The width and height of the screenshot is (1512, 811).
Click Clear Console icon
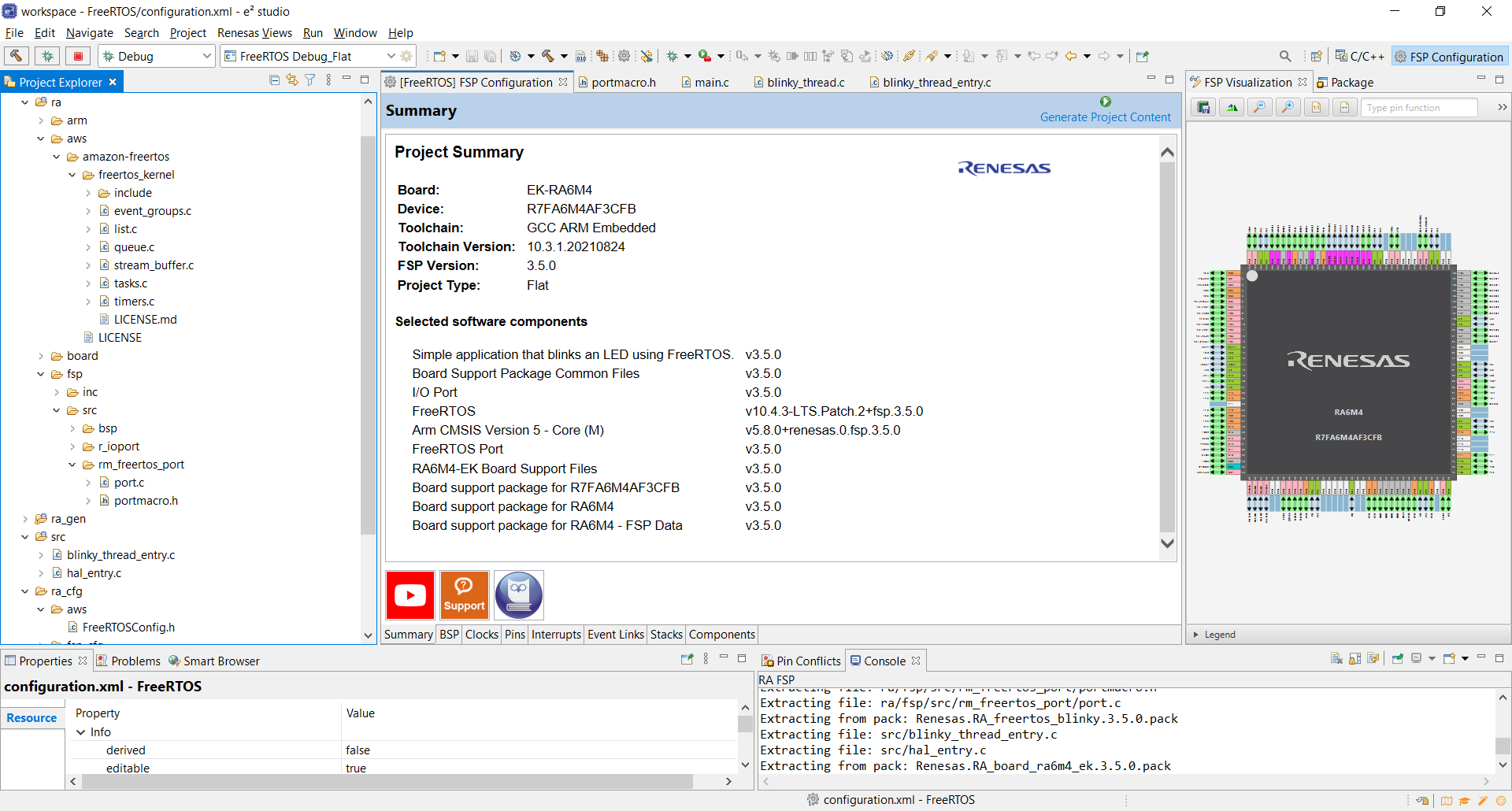pyautogui.click(x=1336, y=658)
